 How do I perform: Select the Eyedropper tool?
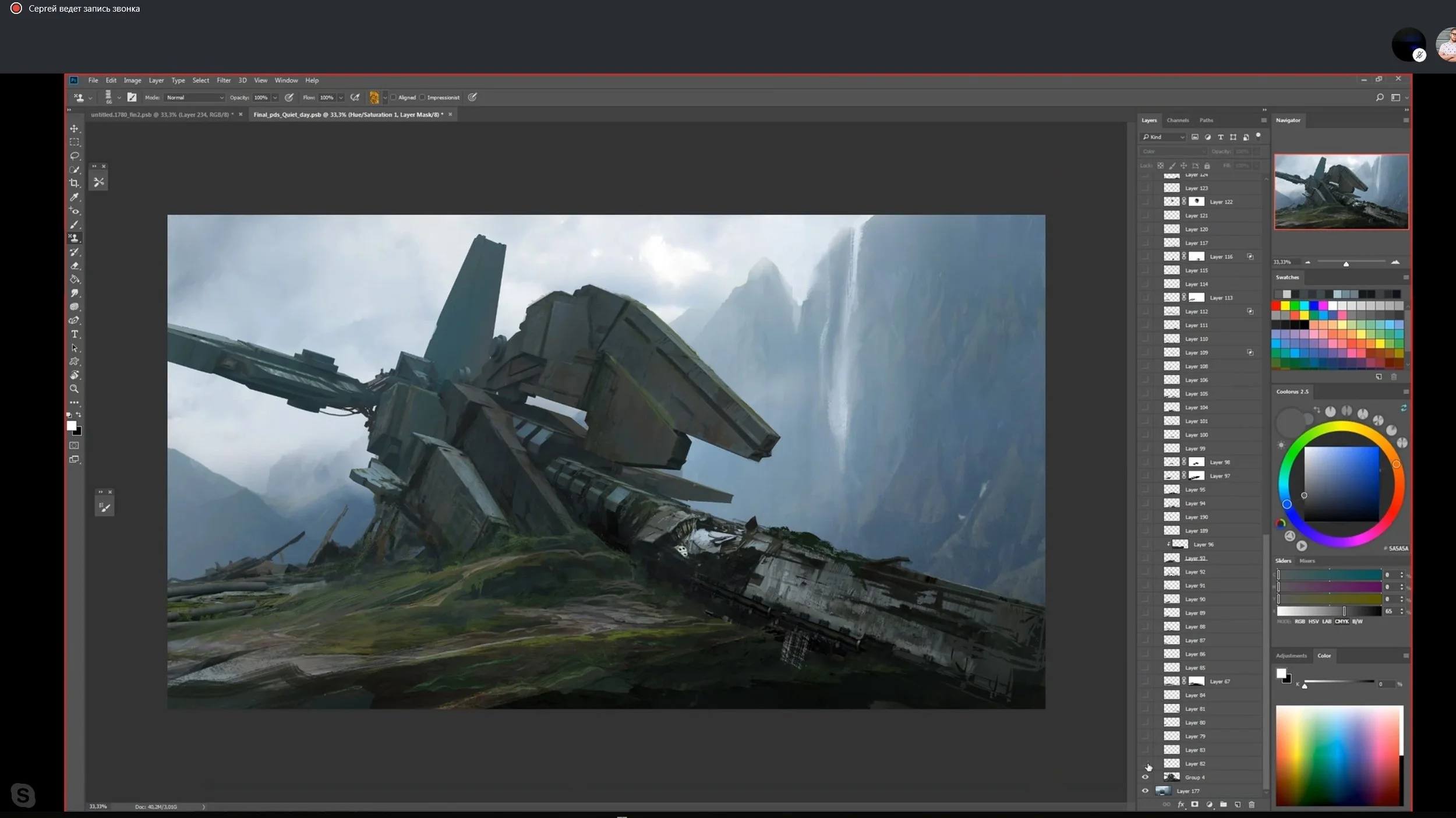(75, 197)
